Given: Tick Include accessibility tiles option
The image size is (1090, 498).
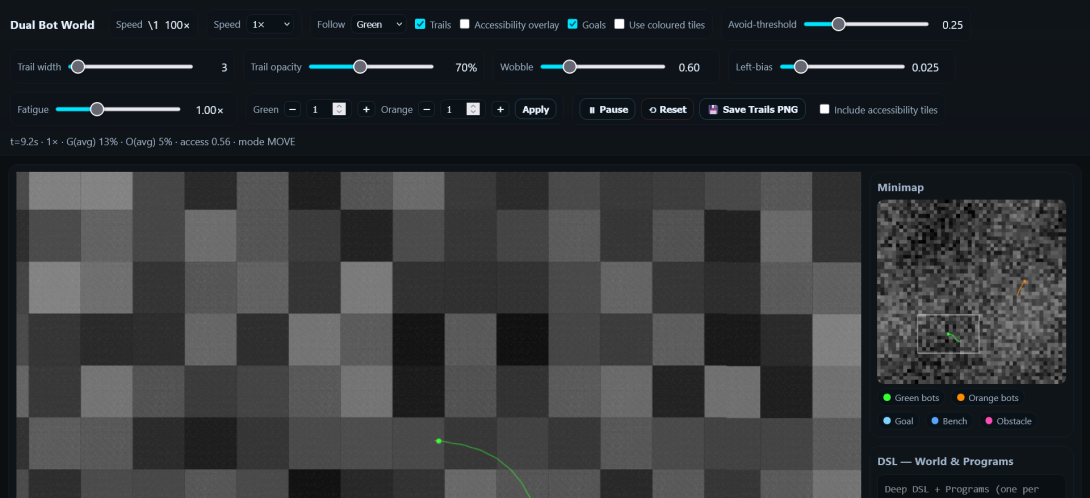Looking at the screenshot, I should click(x=825, y=109).
